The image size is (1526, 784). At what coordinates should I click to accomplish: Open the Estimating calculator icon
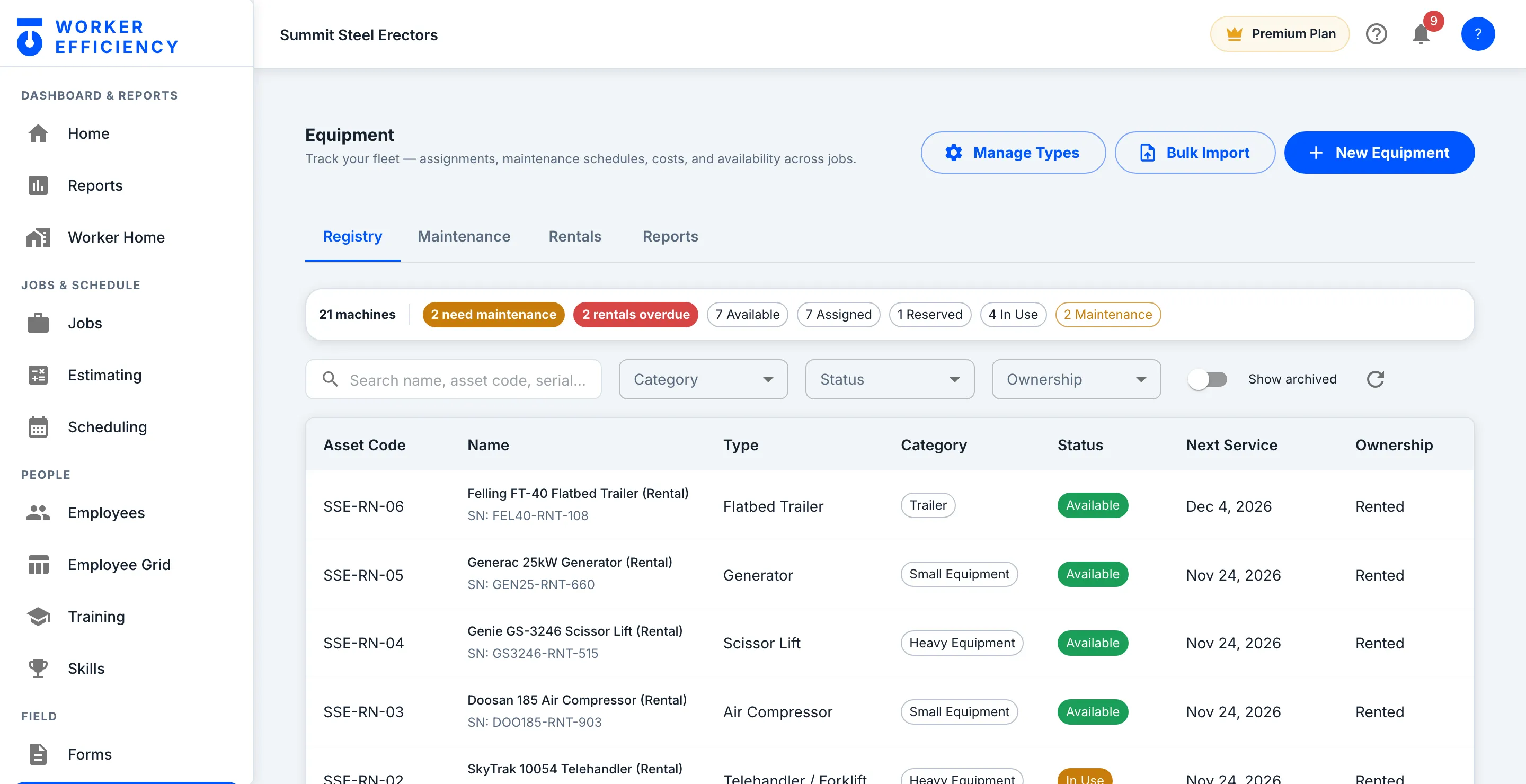(38, 375)
